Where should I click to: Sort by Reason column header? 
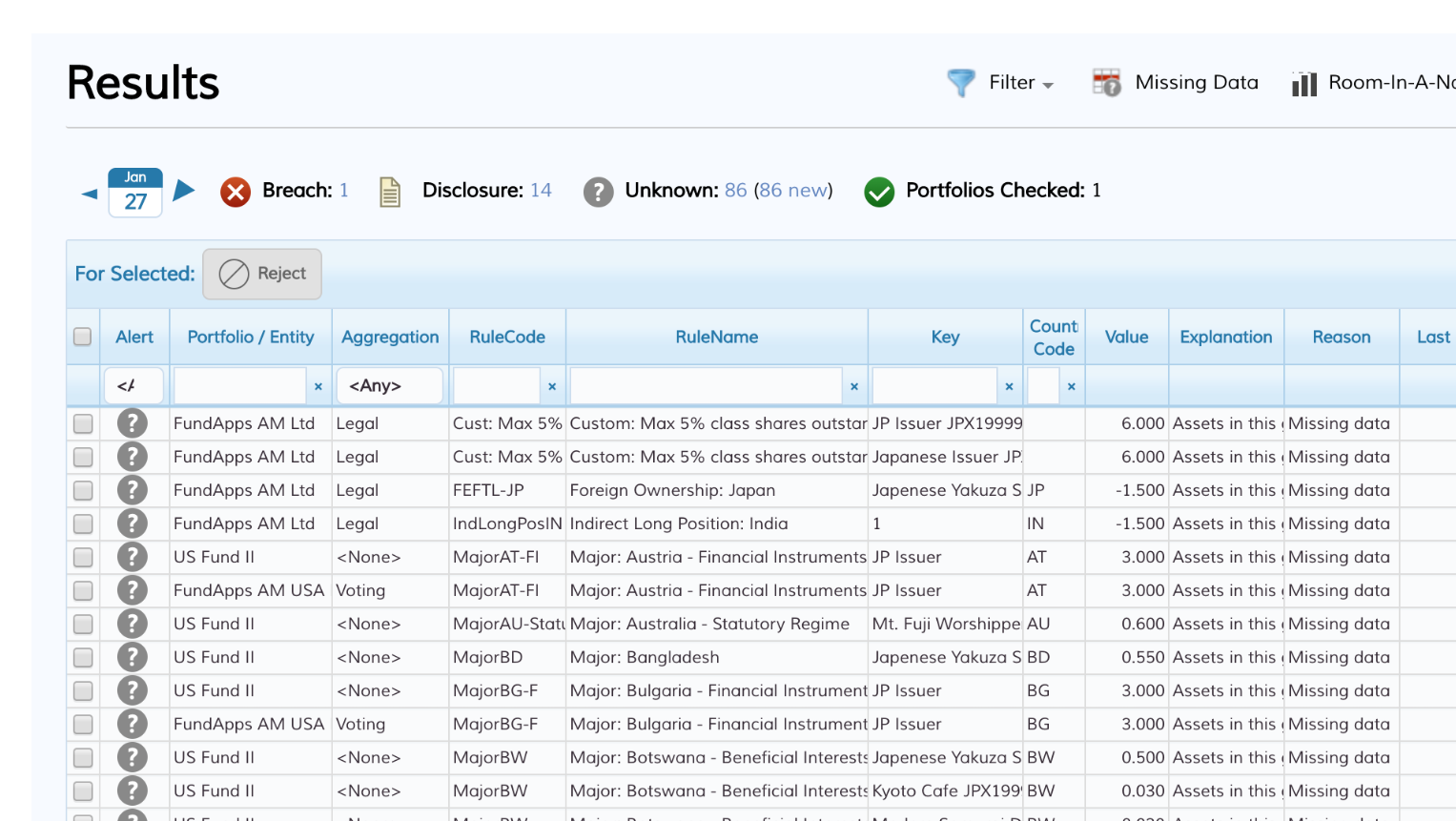pyautogui.click(x=1342, y=337)
